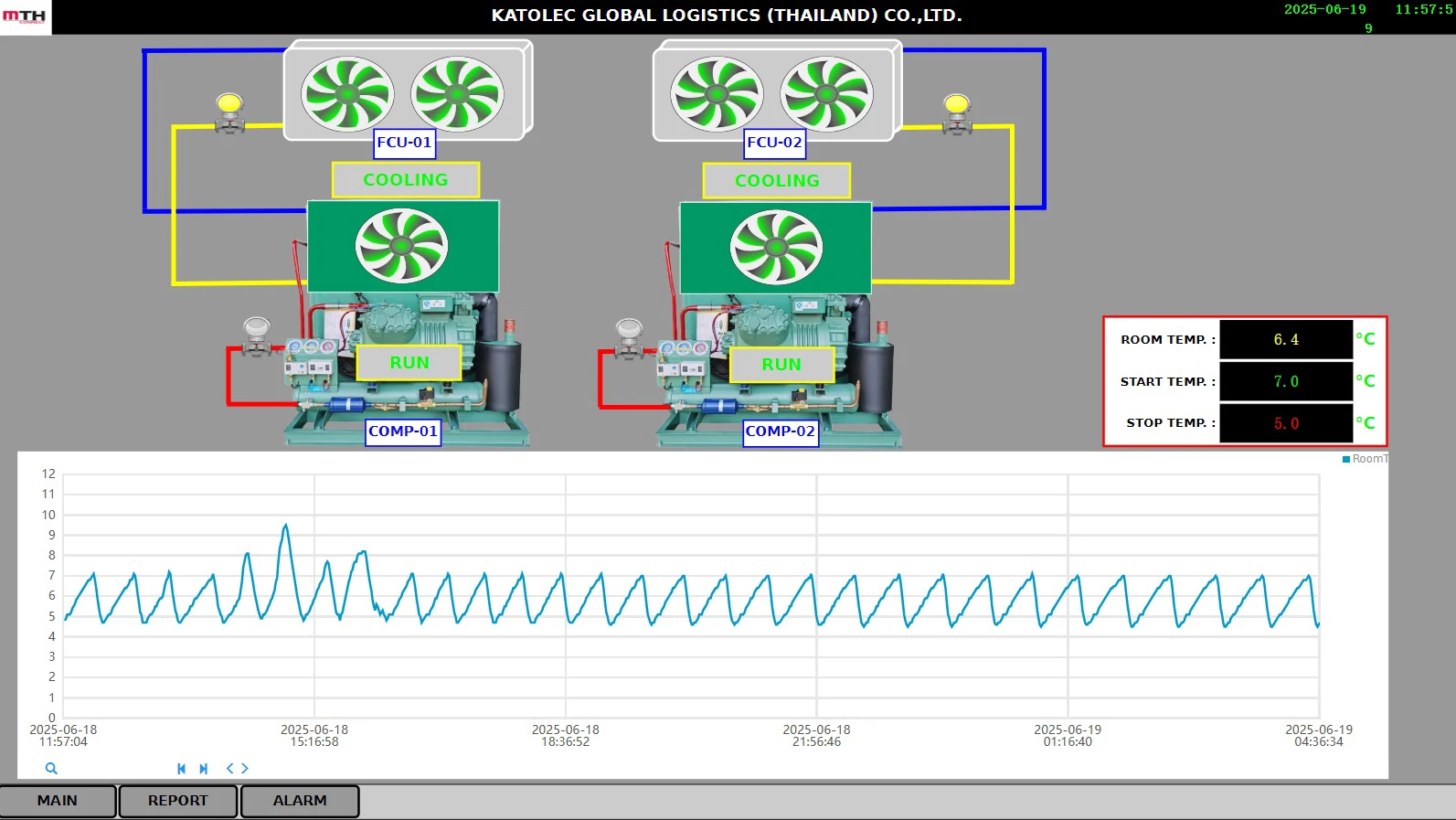Viewport: 1456px width, 820px height.
Task: Select the COMP-02 label
Action: pos(780,431)
